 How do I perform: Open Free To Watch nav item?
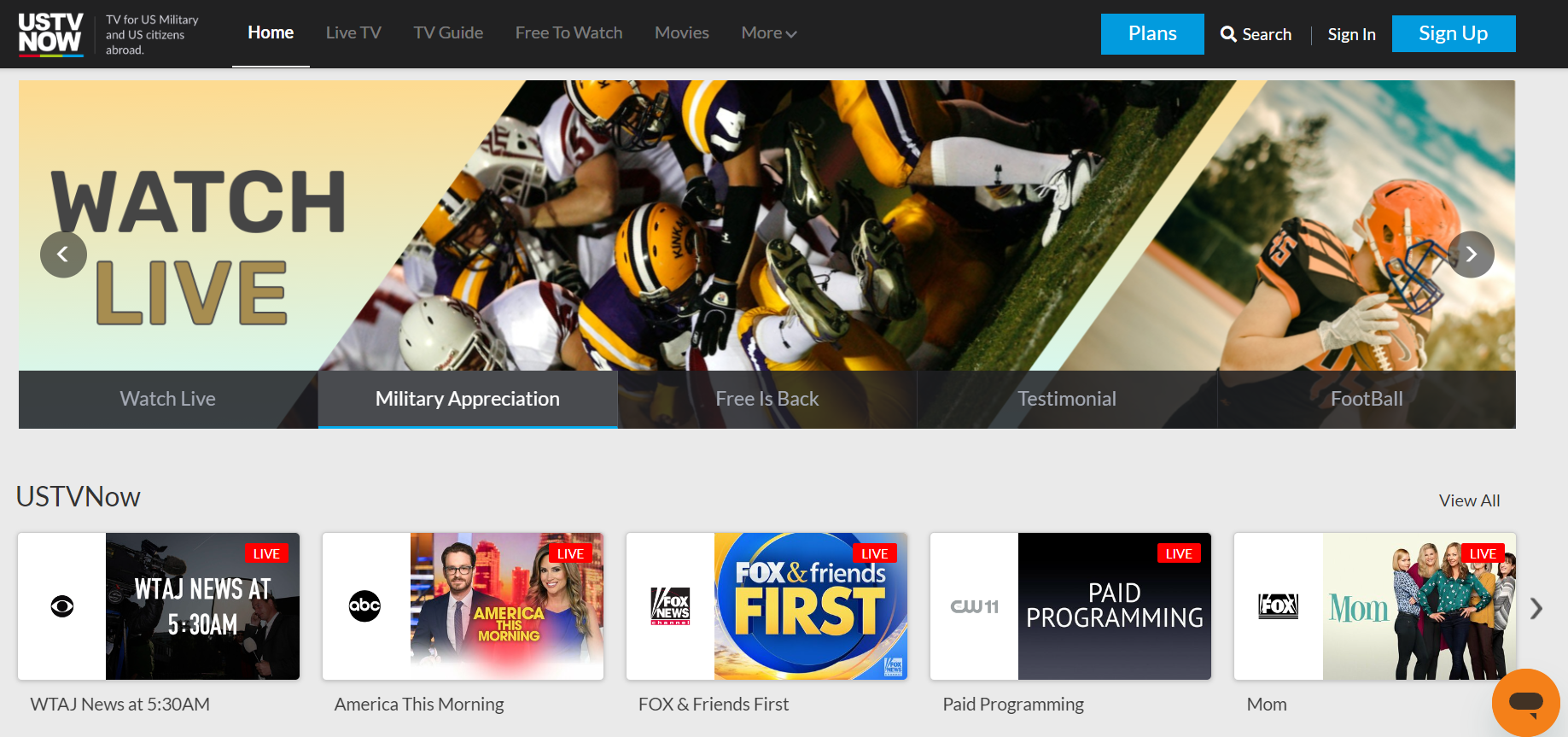[x=568, y=33]
